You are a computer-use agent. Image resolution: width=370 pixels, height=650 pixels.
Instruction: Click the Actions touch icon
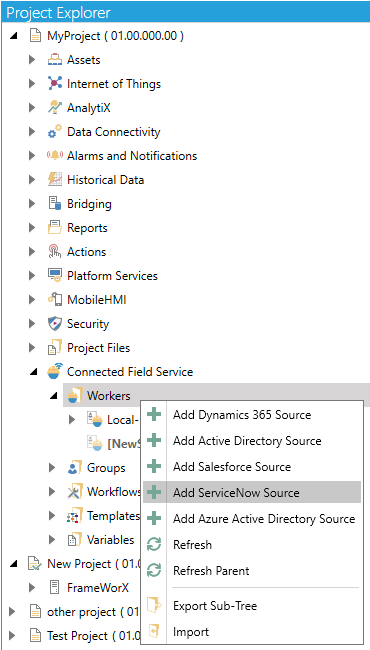[x=55, y=252]
